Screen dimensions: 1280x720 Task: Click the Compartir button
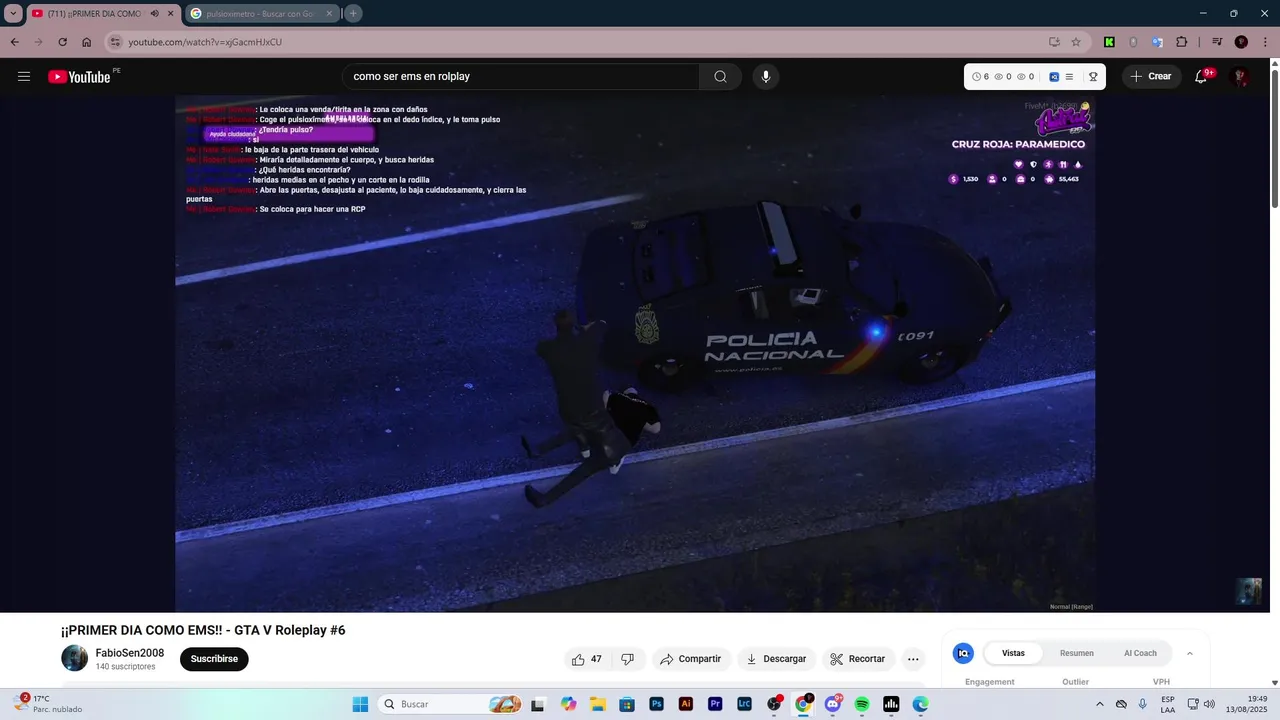[690, 659]
